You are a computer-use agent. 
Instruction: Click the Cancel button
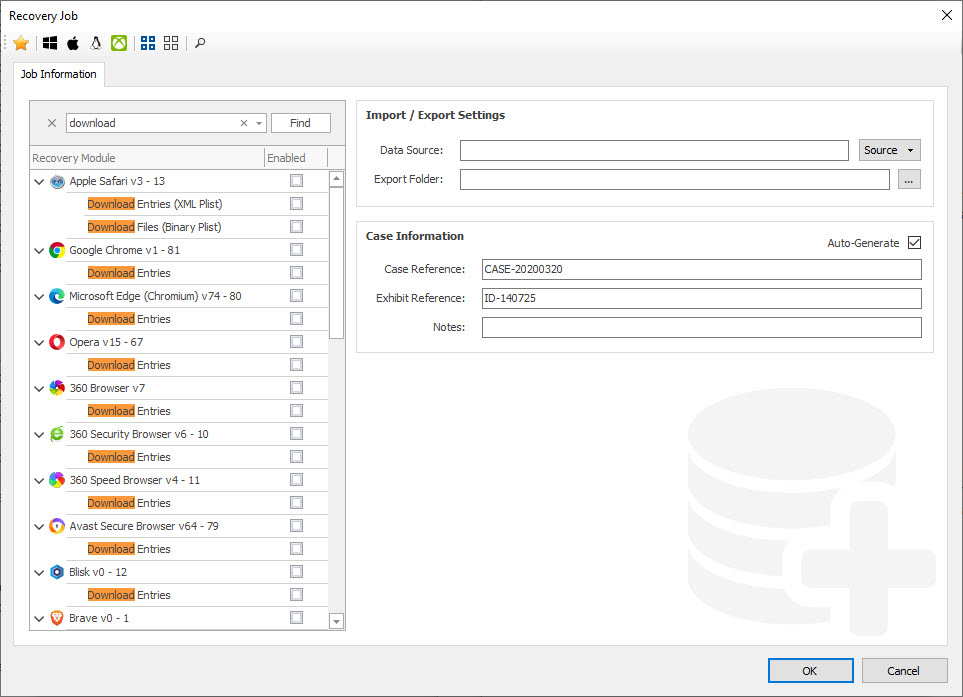tap(903, 671)
